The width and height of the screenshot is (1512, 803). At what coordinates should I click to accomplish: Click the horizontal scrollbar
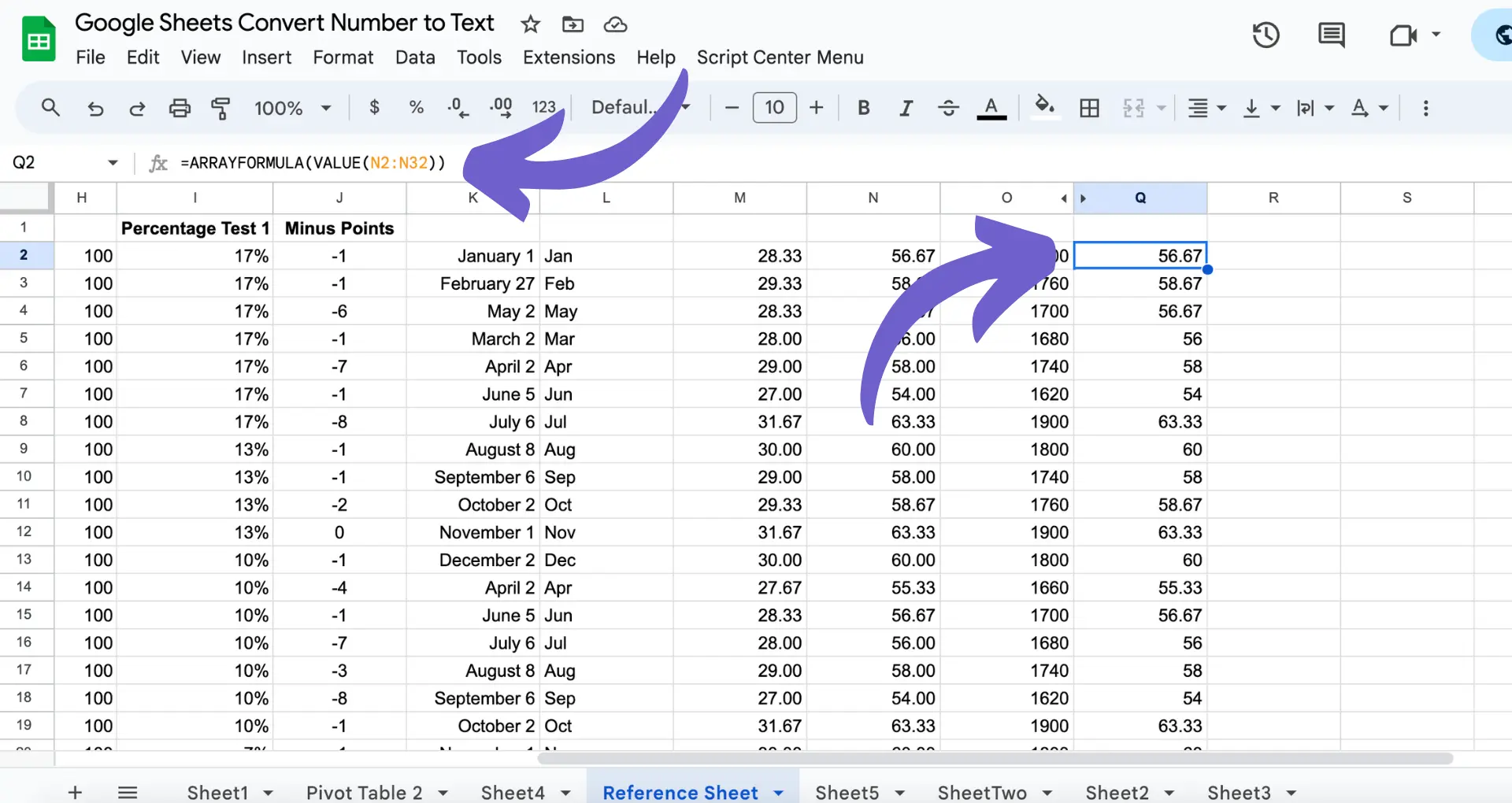(x=995, y=759)
